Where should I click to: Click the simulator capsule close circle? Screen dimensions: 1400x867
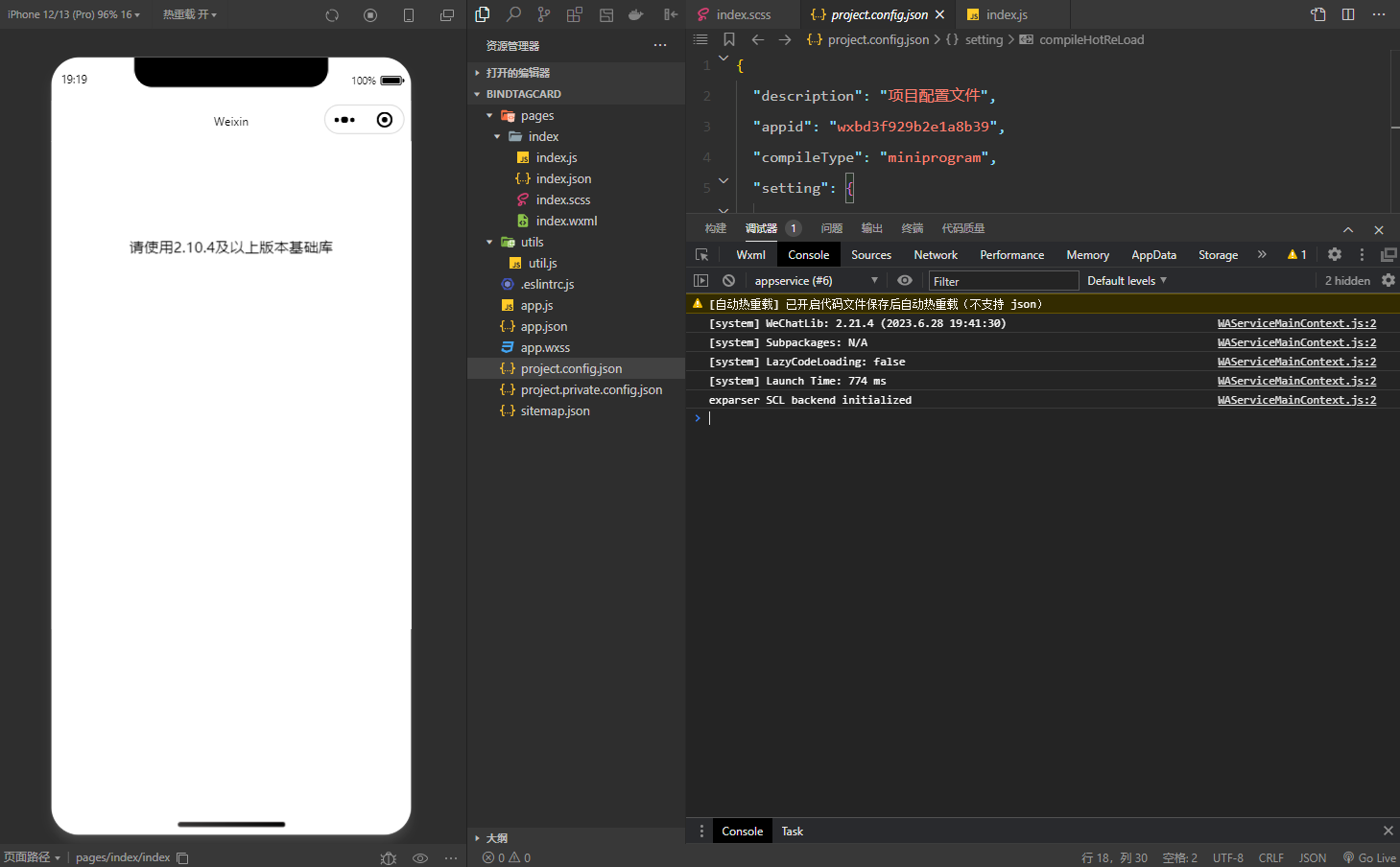[385, 120]
